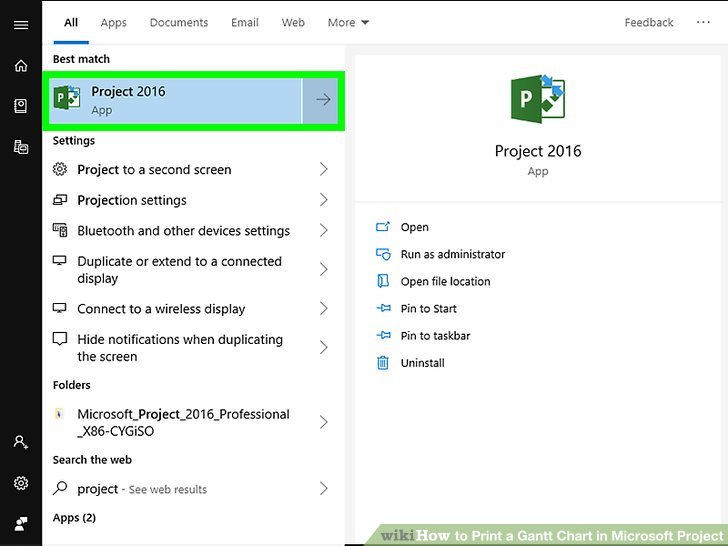This screenshot has width=728, height=546.
Task: Choose Open file location
Action: coord(445,281)
